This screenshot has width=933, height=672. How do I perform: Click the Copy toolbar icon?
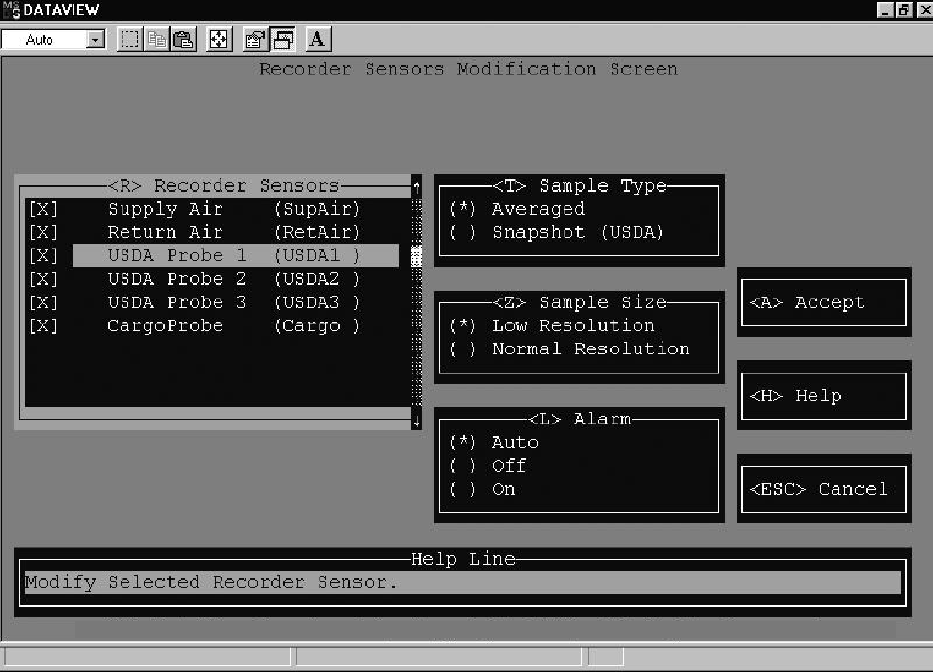(156, 40)
